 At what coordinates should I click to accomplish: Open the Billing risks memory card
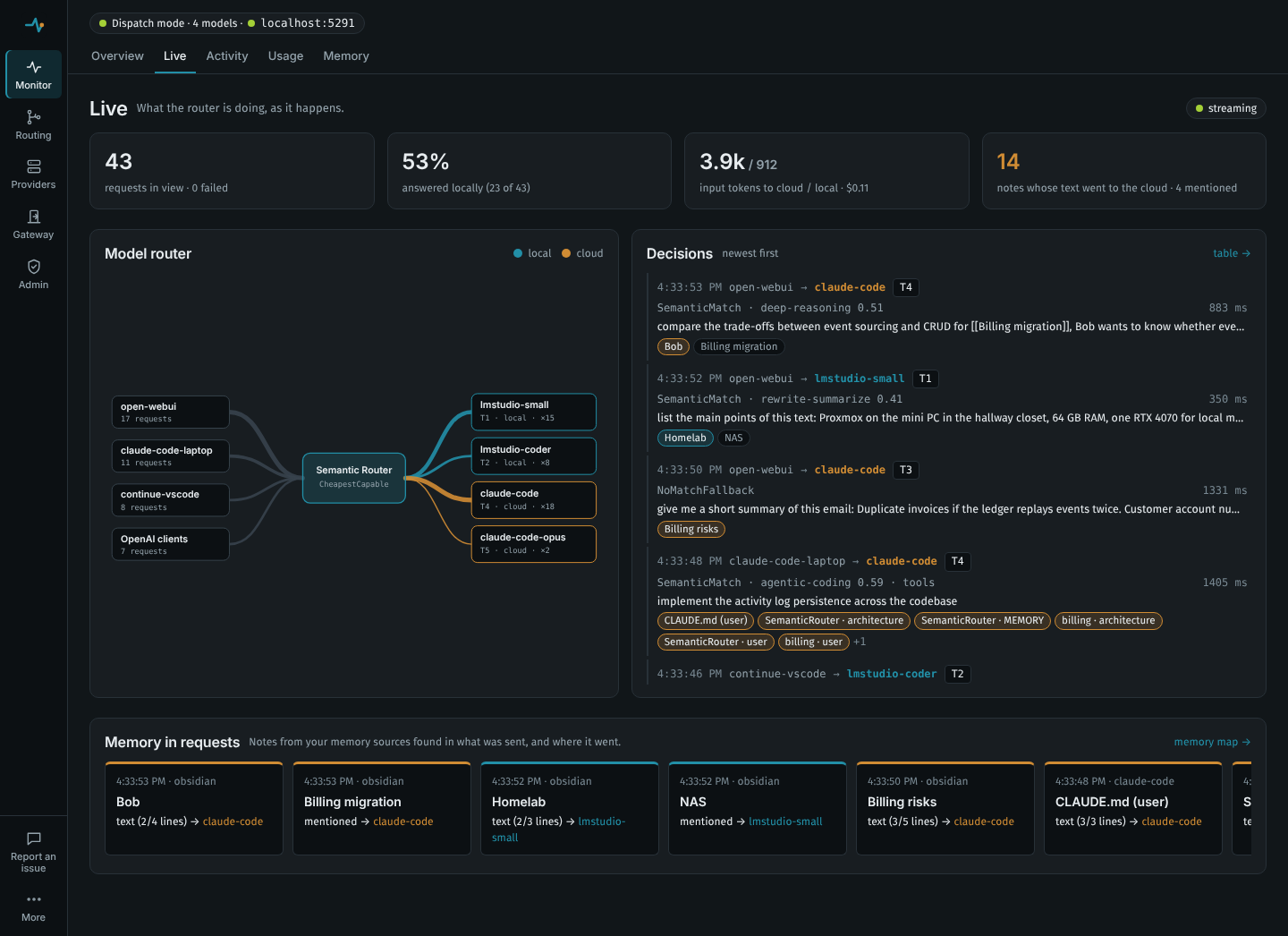(x=945, y=808)
